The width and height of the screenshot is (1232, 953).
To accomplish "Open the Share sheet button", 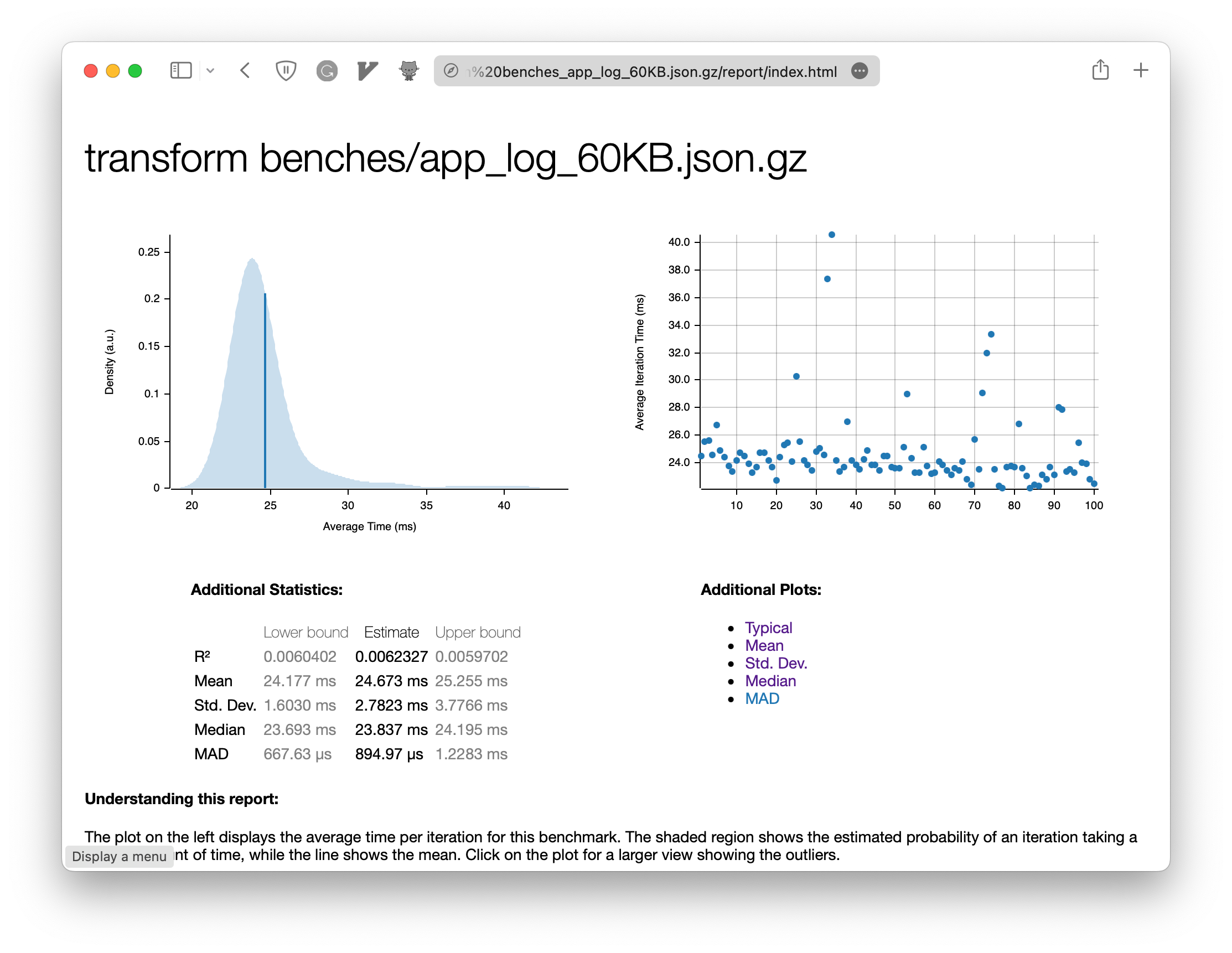I will 1100,70.
